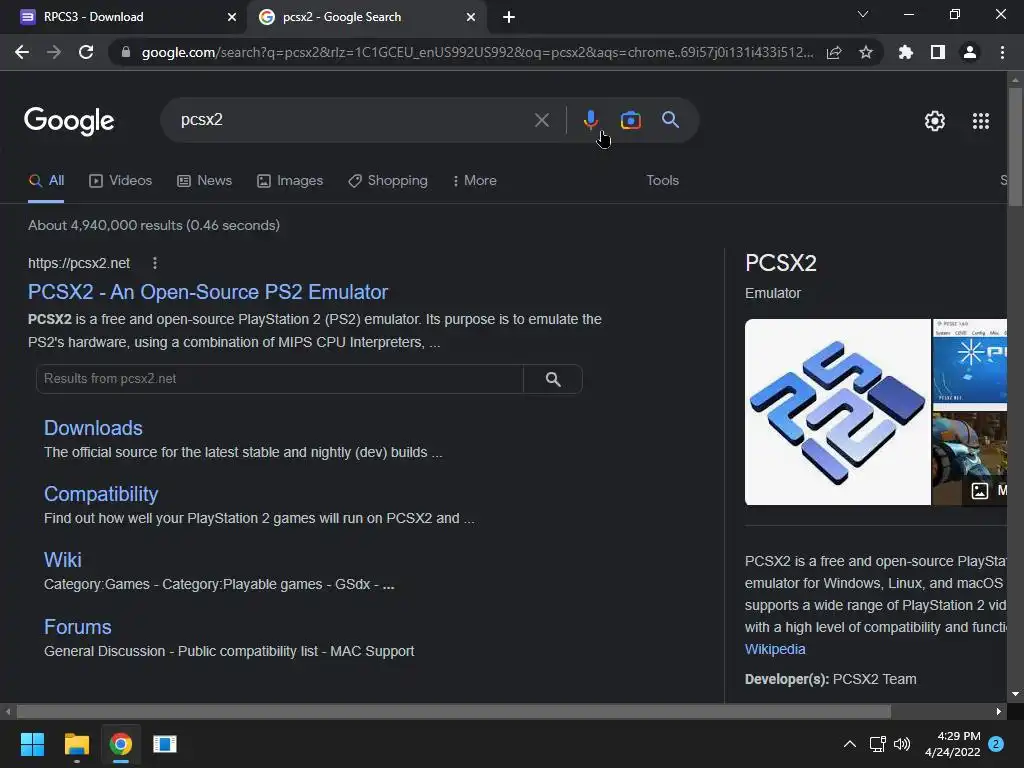Switch to Images results
Viewport: 1024px width, 768px height.
coord(290,181)
